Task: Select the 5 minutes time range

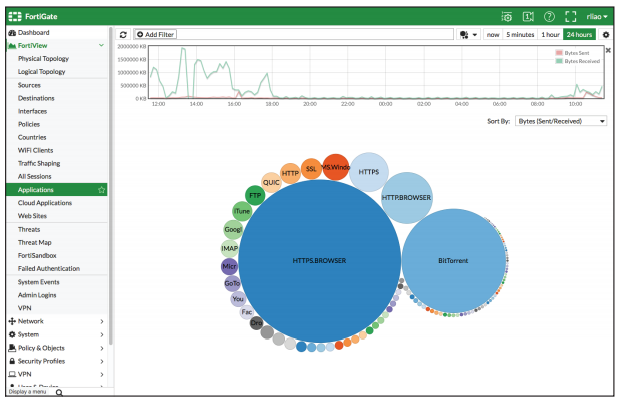Action: pos(520,35)
